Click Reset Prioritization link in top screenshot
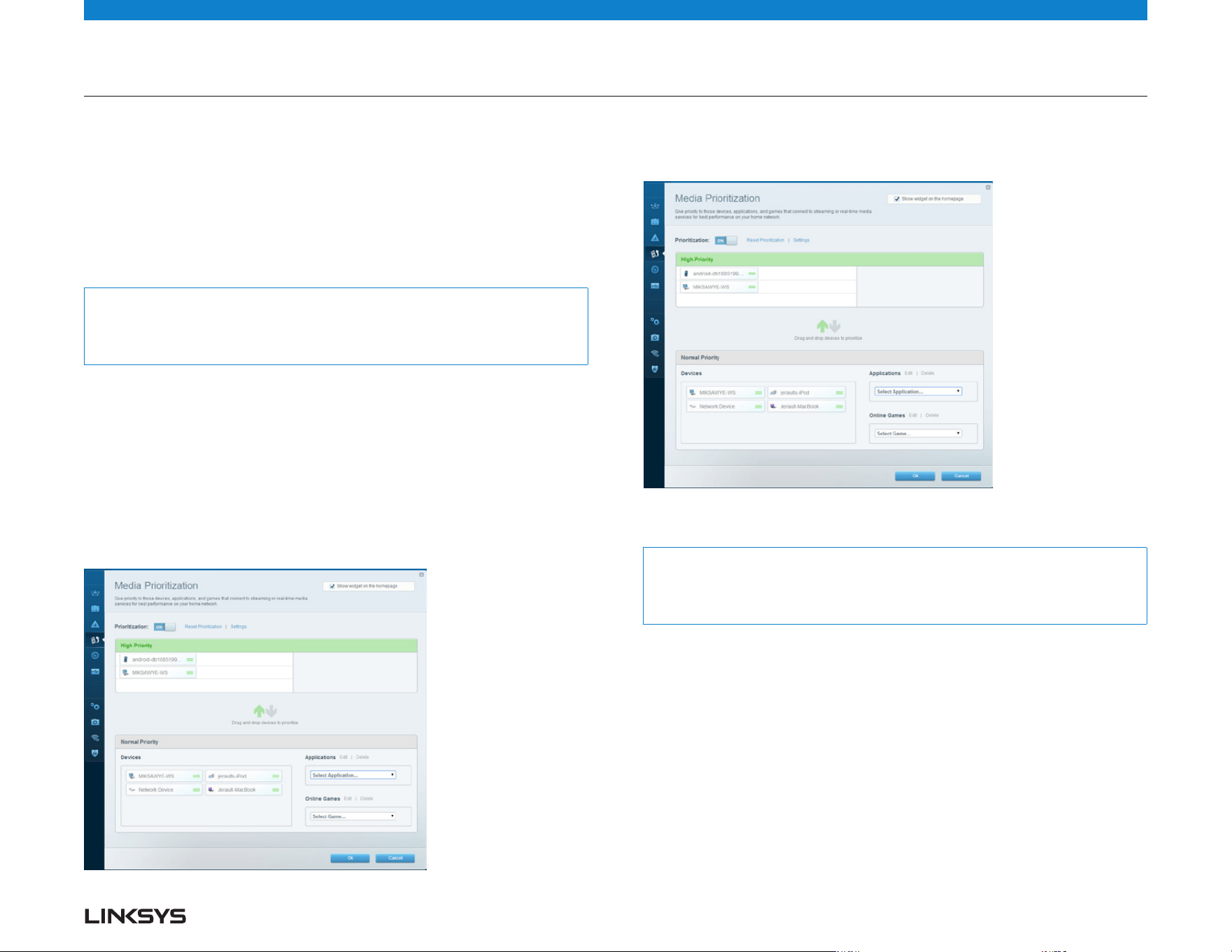 [765, 240]
